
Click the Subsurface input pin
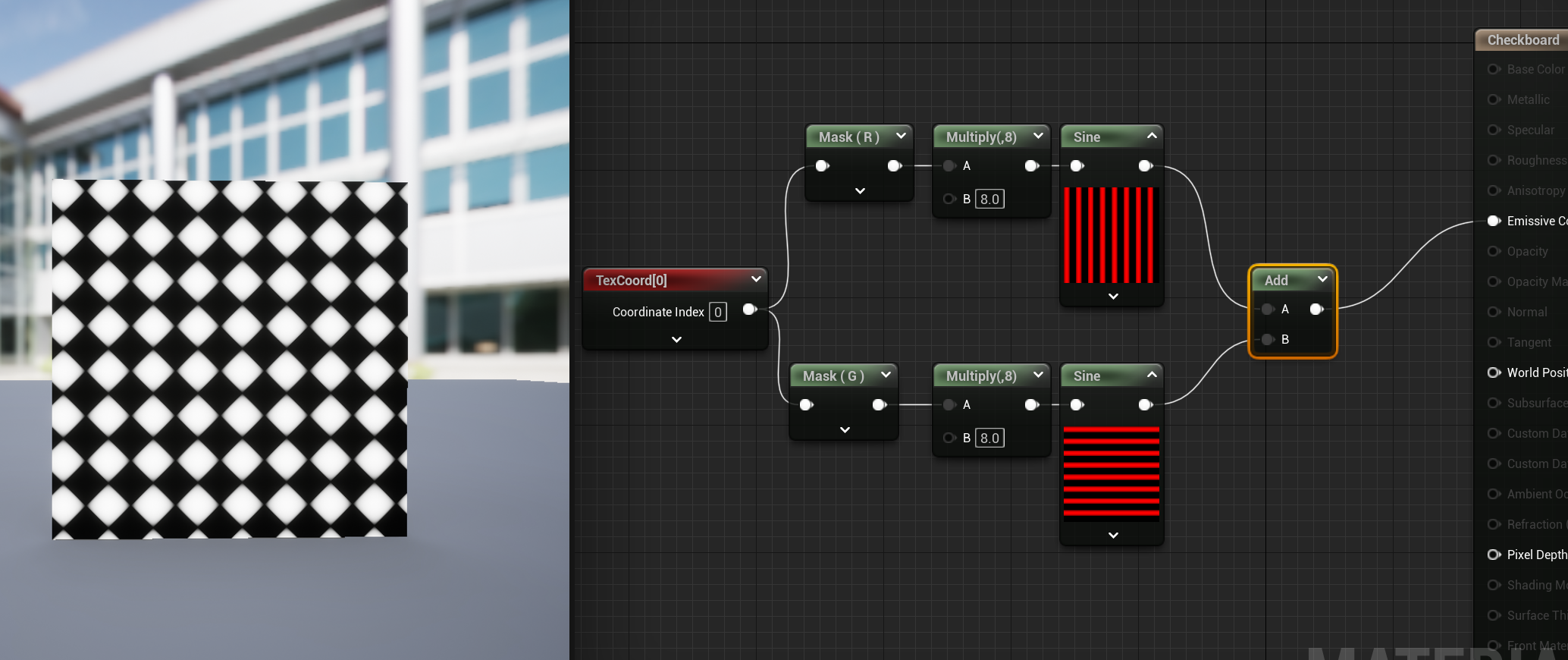click(x=1494, y=403)
